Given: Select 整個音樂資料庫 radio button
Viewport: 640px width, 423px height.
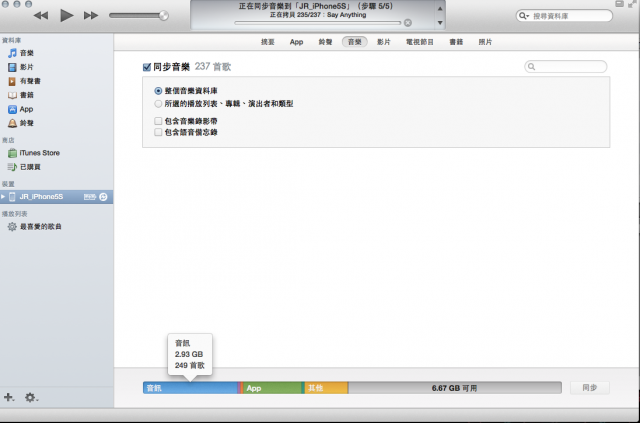Looking at the screenshot, I should coord(158,91).
